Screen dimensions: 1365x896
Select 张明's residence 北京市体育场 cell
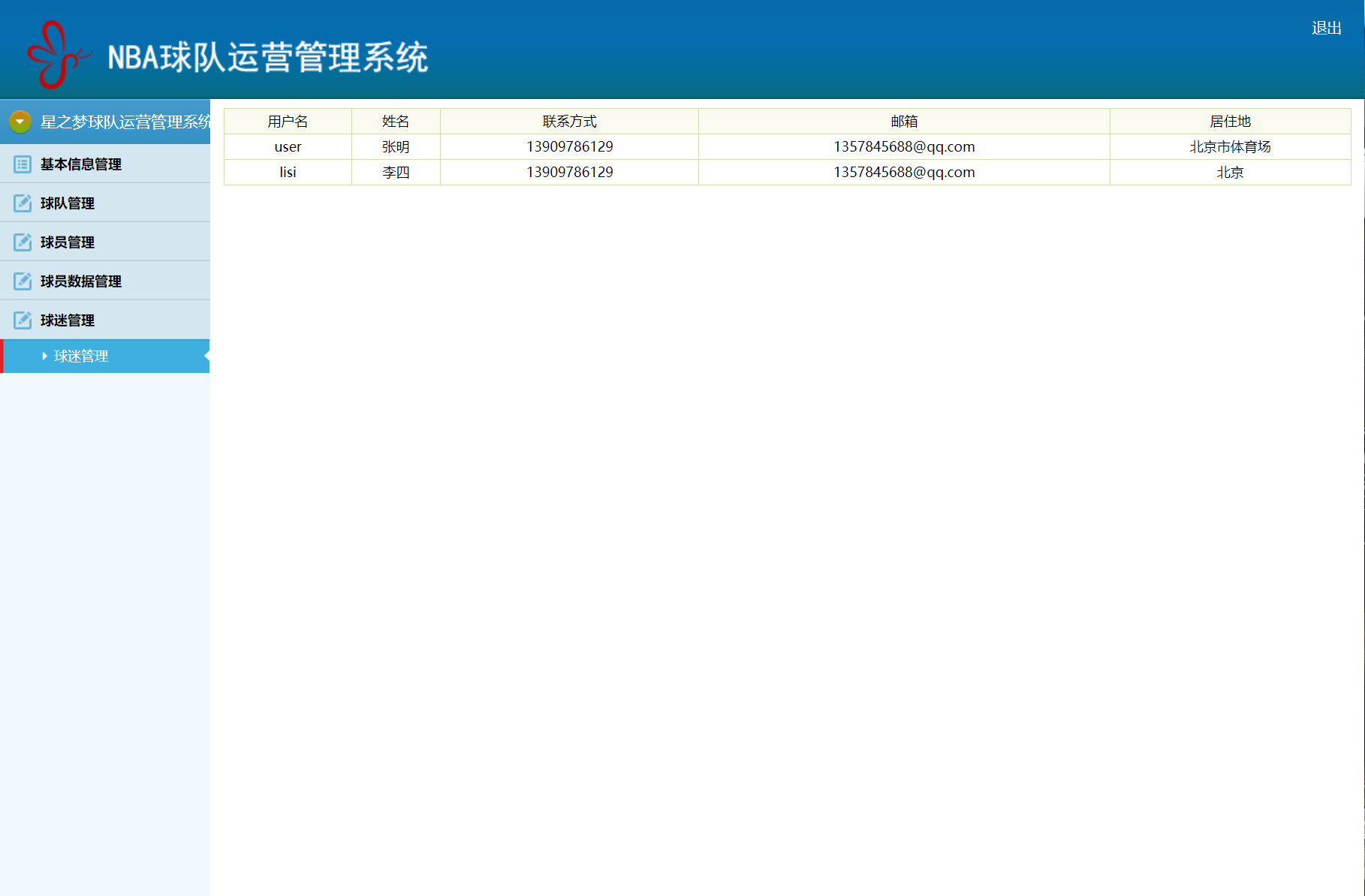1229,146
